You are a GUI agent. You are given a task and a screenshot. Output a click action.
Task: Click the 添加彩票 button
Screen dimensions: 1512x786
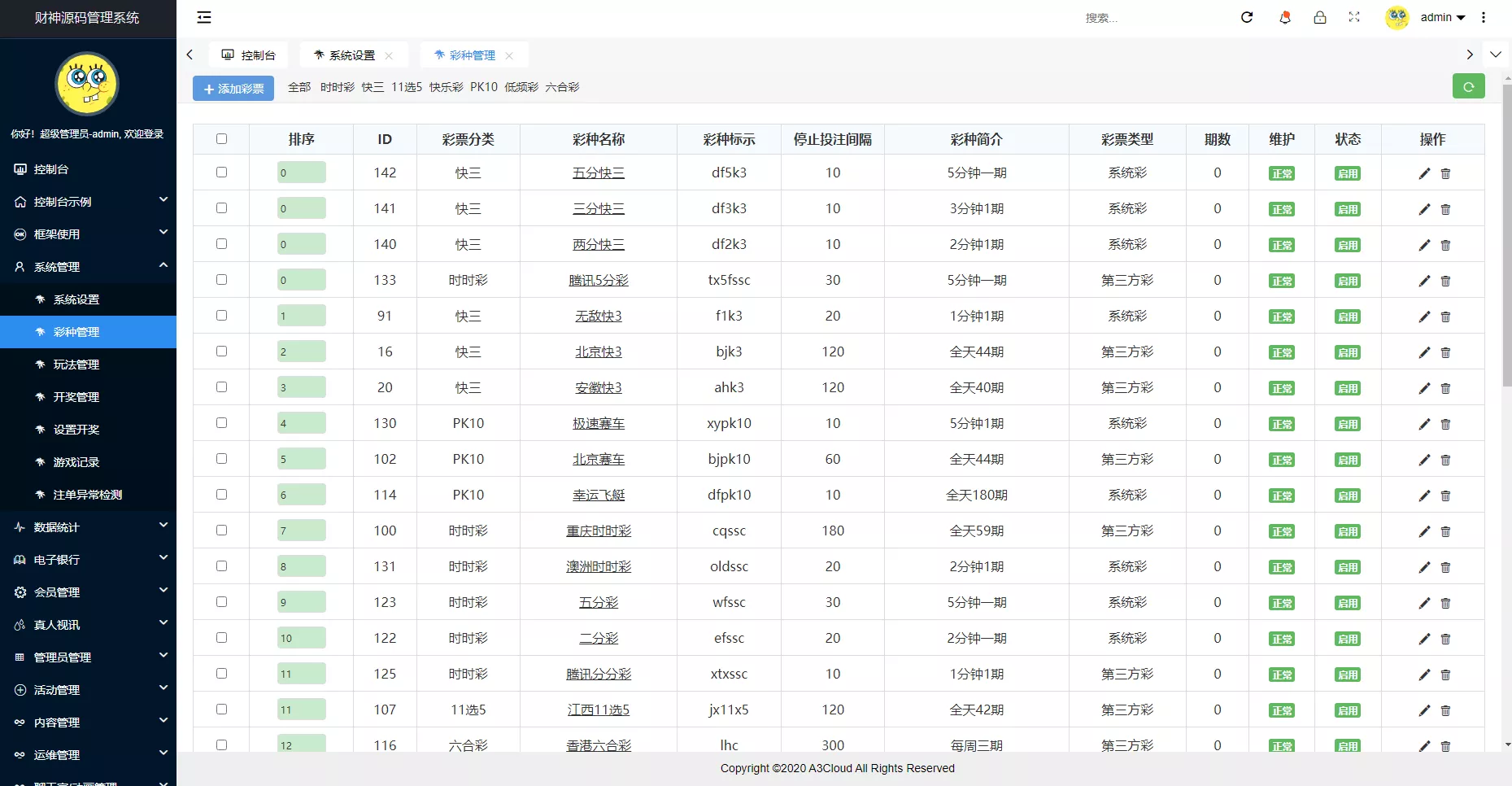[x=233, y=88]
